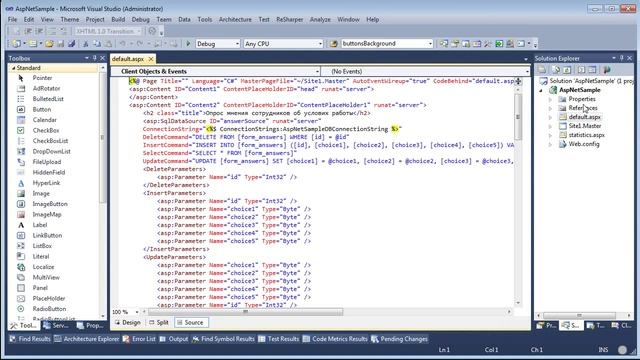Open the buttonsBackground find dropdown
The width and height of the screenshot is (640, 360).
tap(387, 44)
